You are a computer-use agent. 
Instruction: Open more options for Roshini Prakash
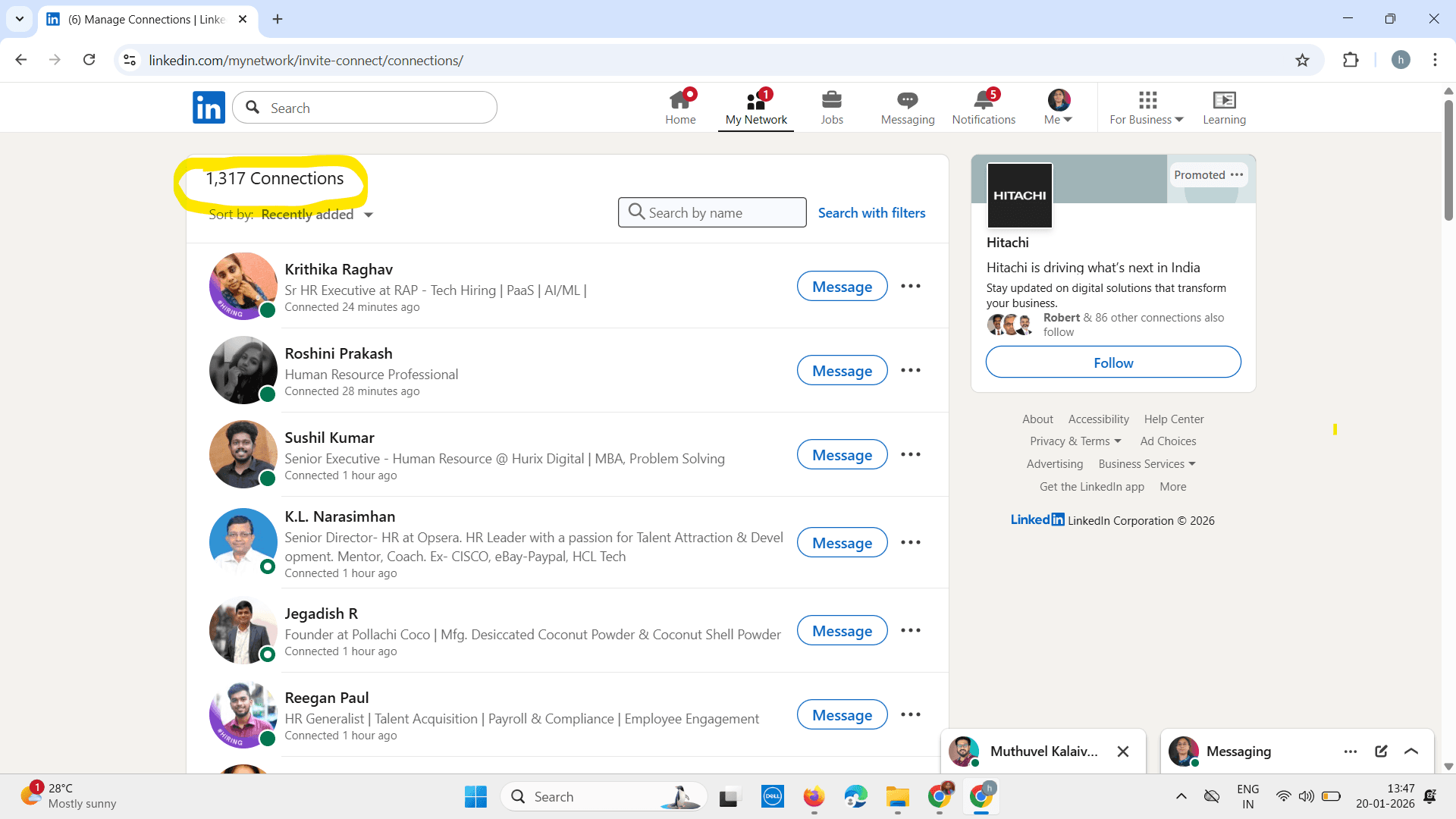coord(910,370)
